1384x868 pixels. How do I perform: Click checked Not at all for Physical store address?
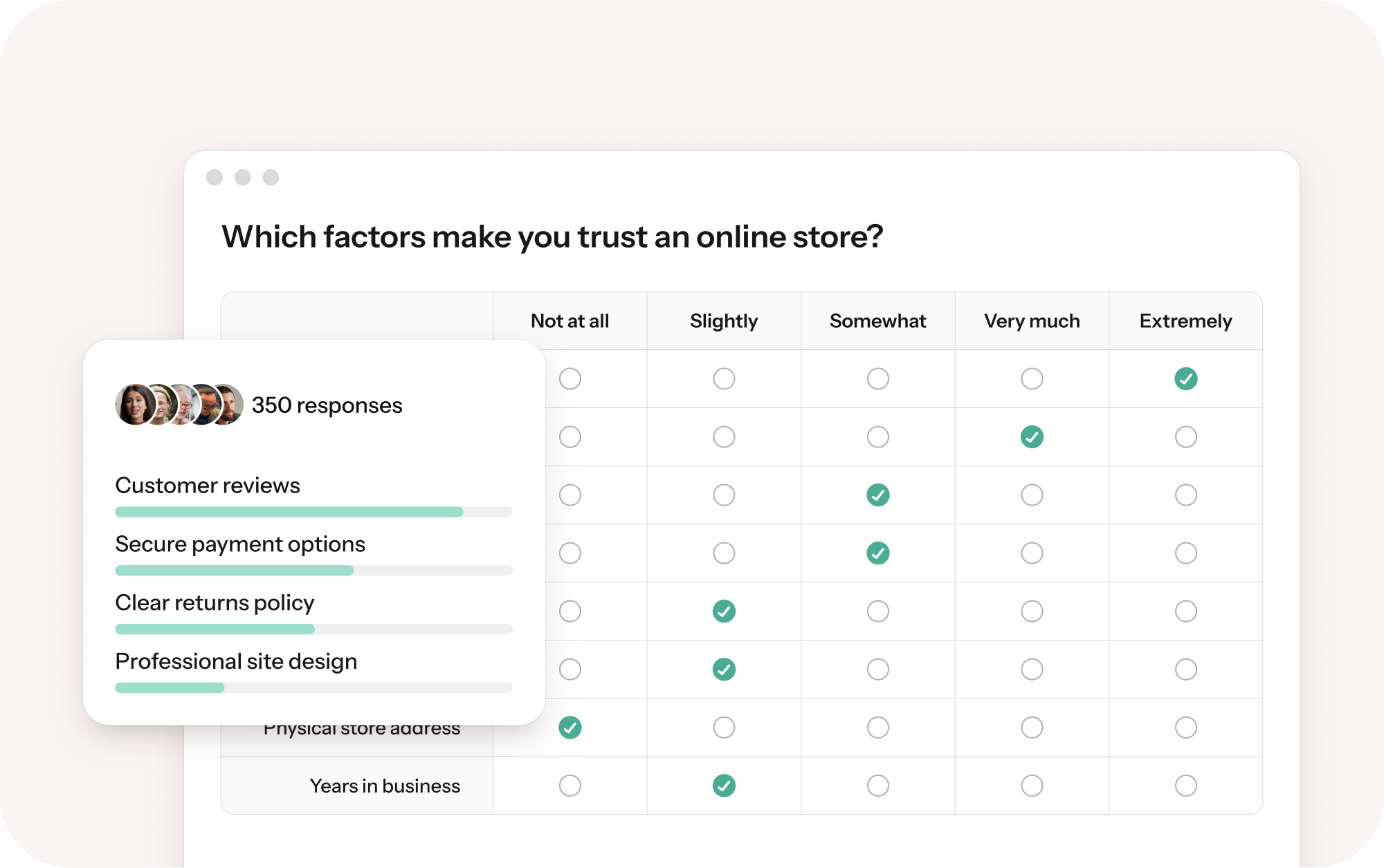(x=570, y=728)
